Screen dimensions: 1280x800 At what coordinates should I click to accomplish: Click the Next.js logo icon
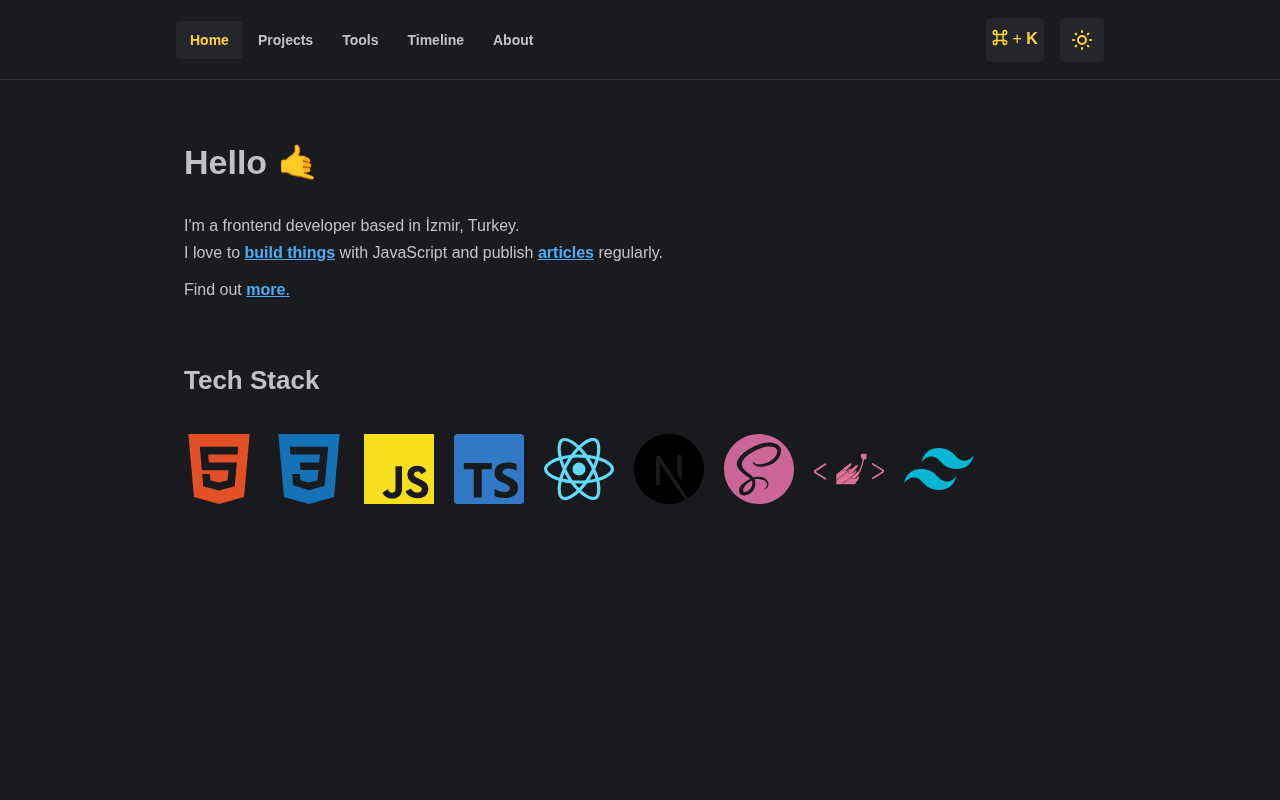coord(669,469)
